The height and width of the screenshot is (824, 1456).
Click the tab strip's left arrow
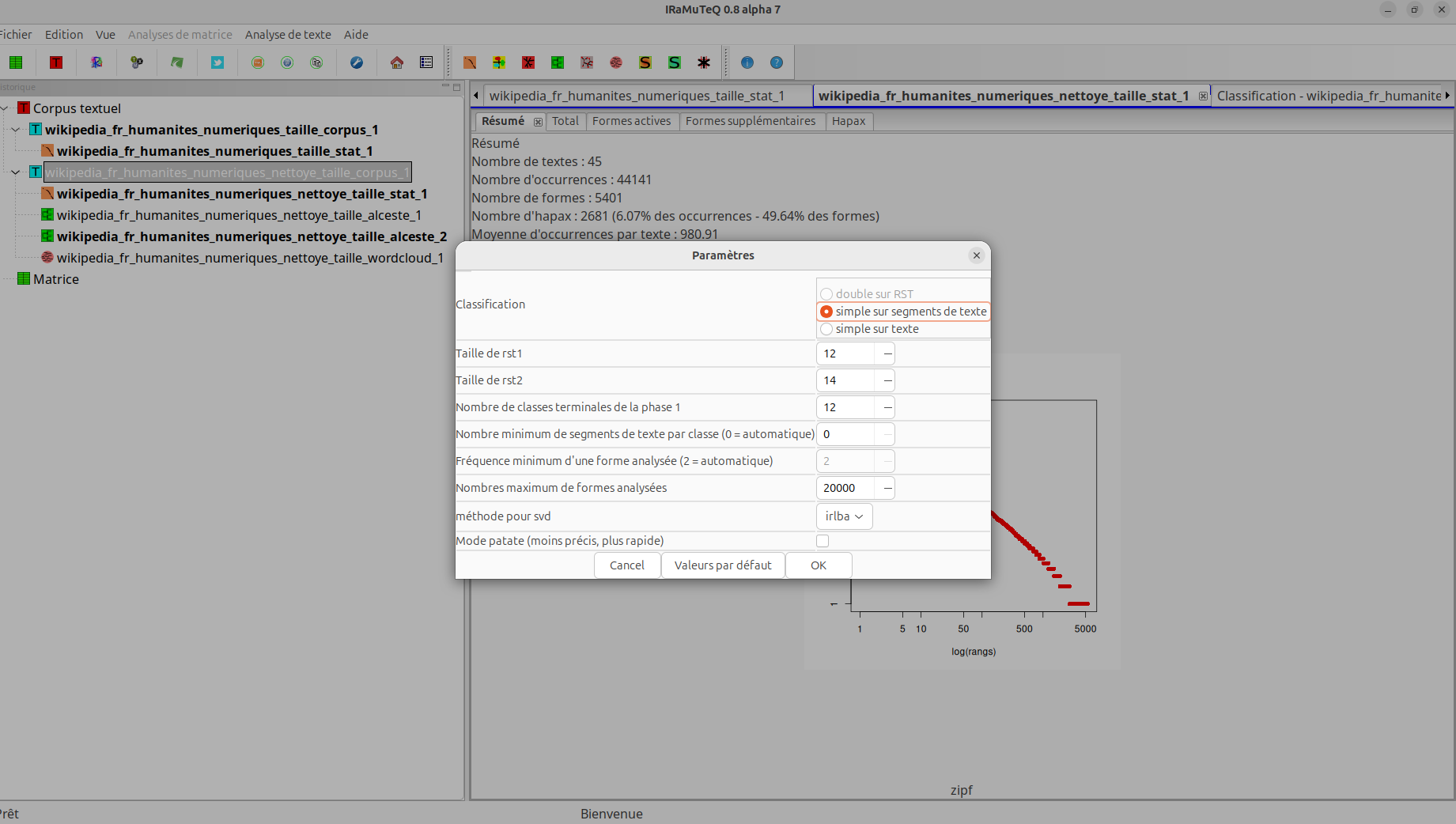coord(476,96)
